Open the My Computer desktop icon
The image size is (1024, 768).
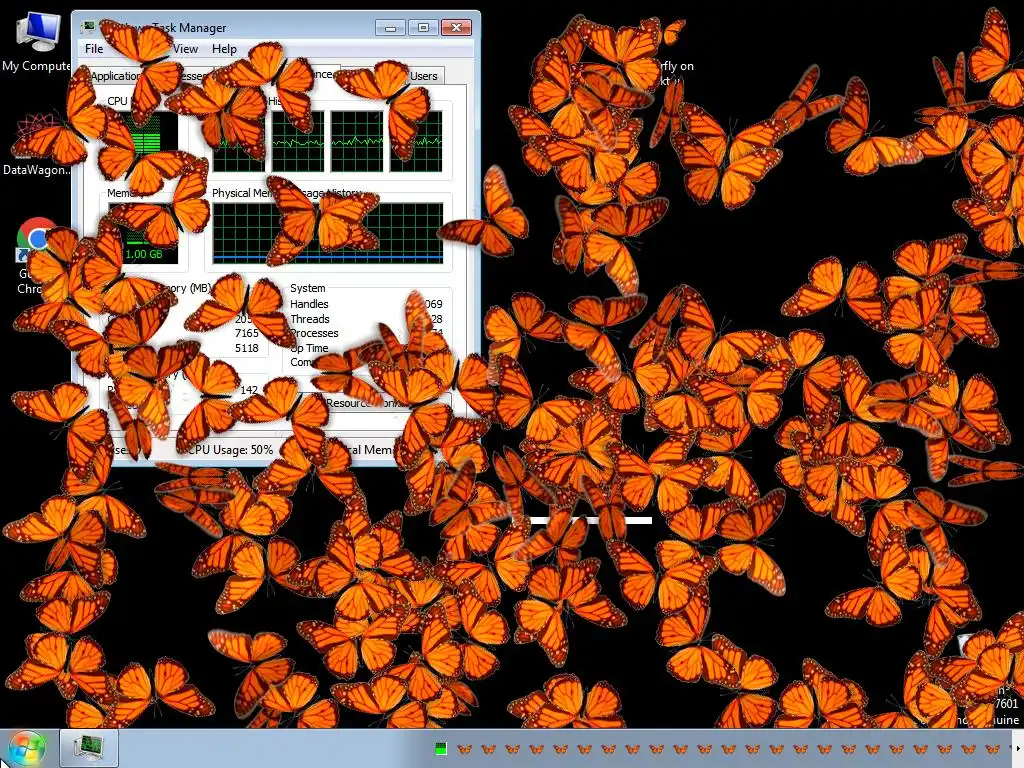36,42
